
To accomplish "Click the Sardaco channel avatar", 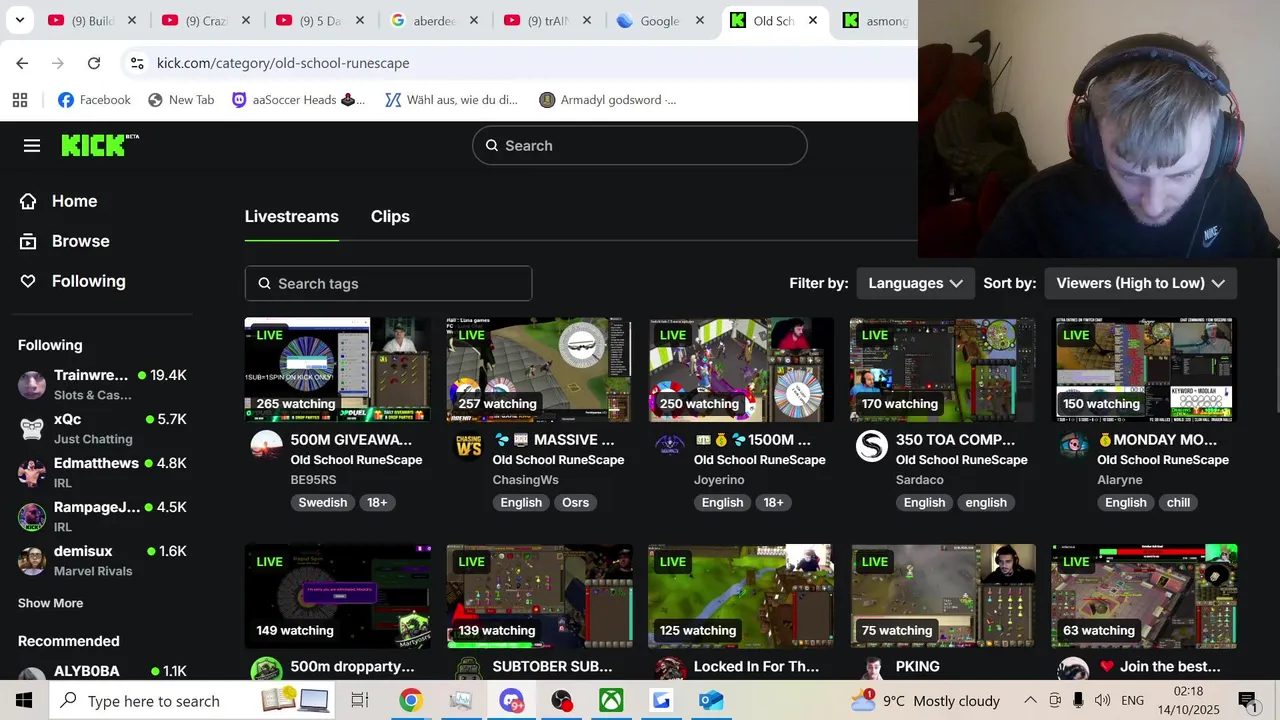I will click(872, 446).
